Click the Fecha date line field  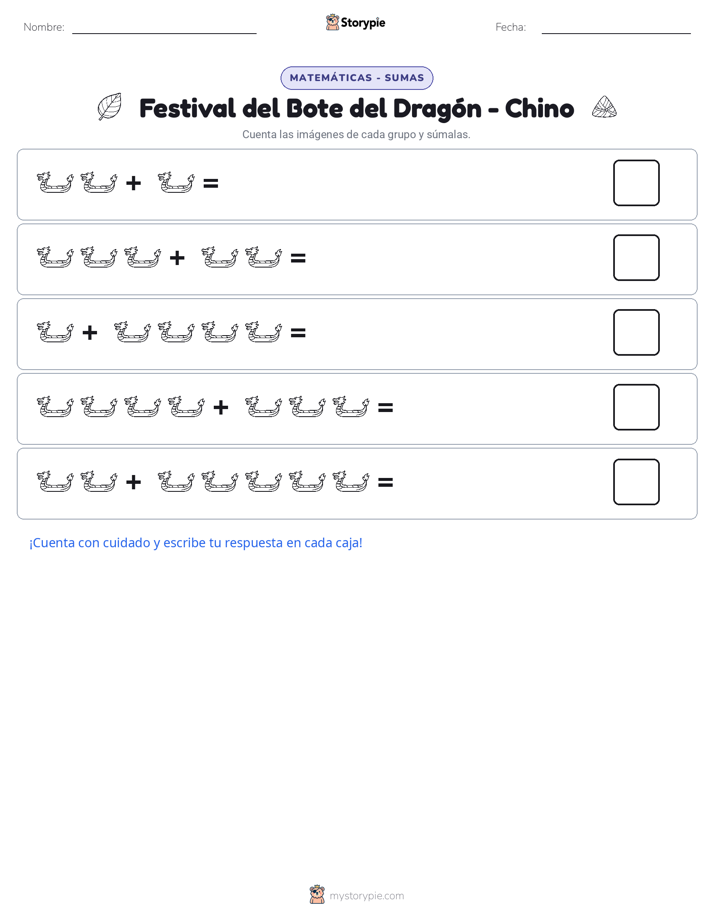pyautogui.click(x=616, y=28)
